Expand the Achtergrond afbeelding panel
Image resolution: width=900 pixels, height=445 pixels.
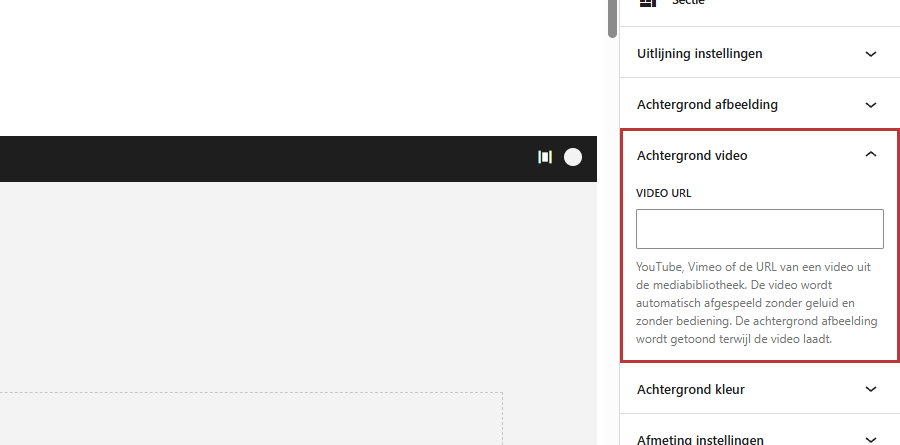pyautogui.click(x=759, y=105)
